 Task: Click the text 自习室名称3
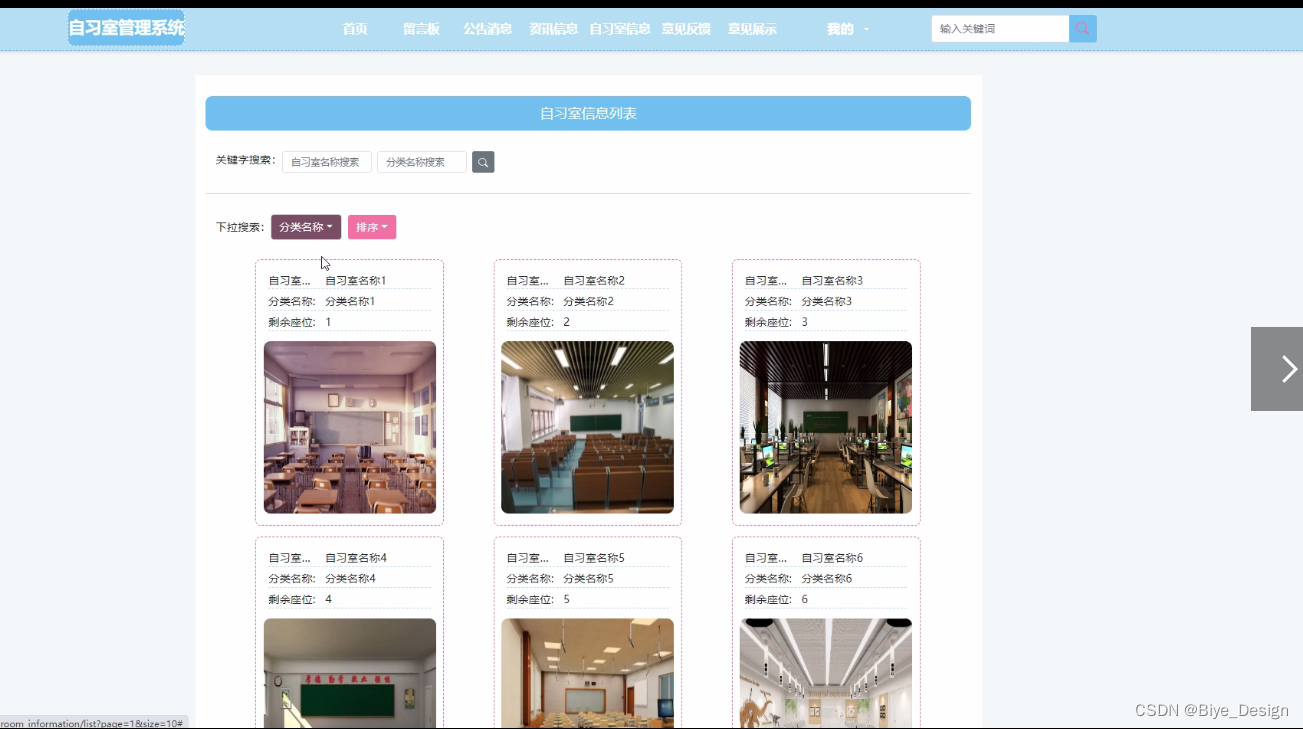(832, 281)
